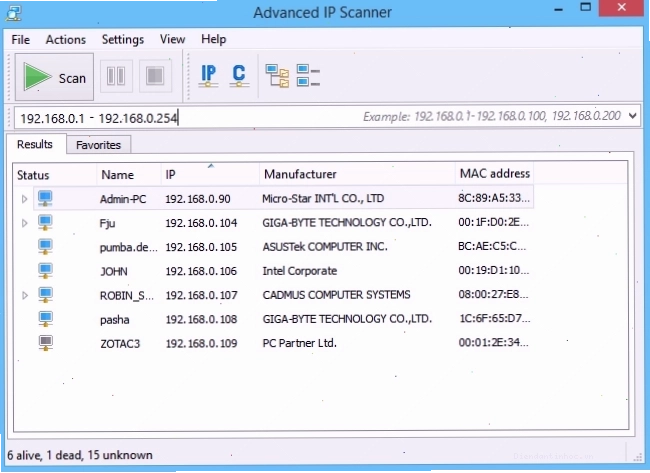Image resolution: width=650 pixels, height=473 pixels.
Task: Open the View menu
Action: 172,39
